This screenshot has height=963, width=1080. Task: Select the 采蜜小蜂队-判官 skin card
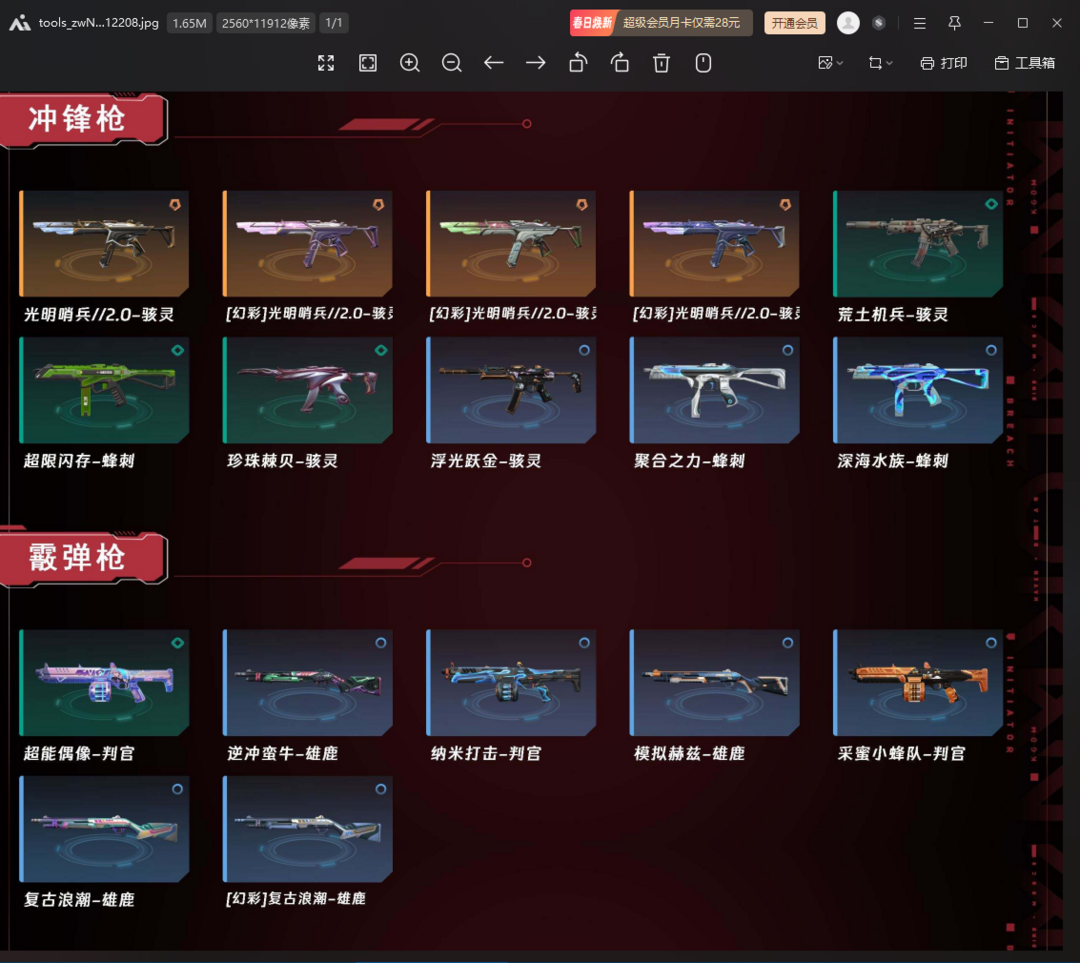click(917, 683)
